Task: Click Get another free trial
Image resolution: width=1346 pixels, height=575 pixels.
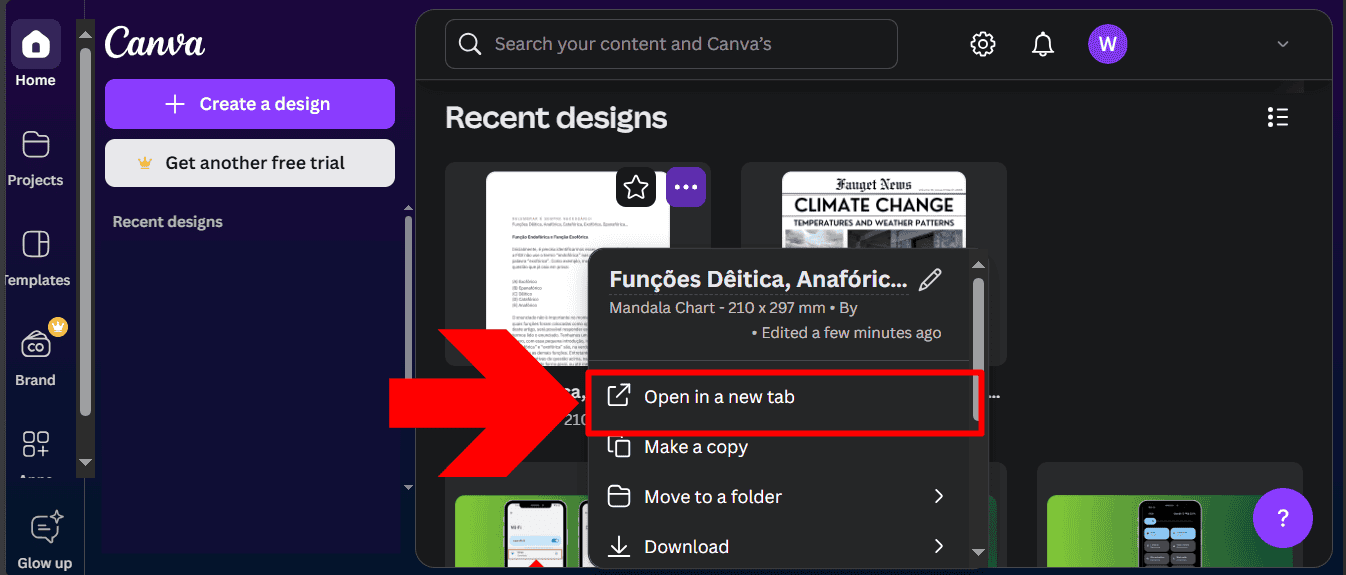Action: pos(250,163)
